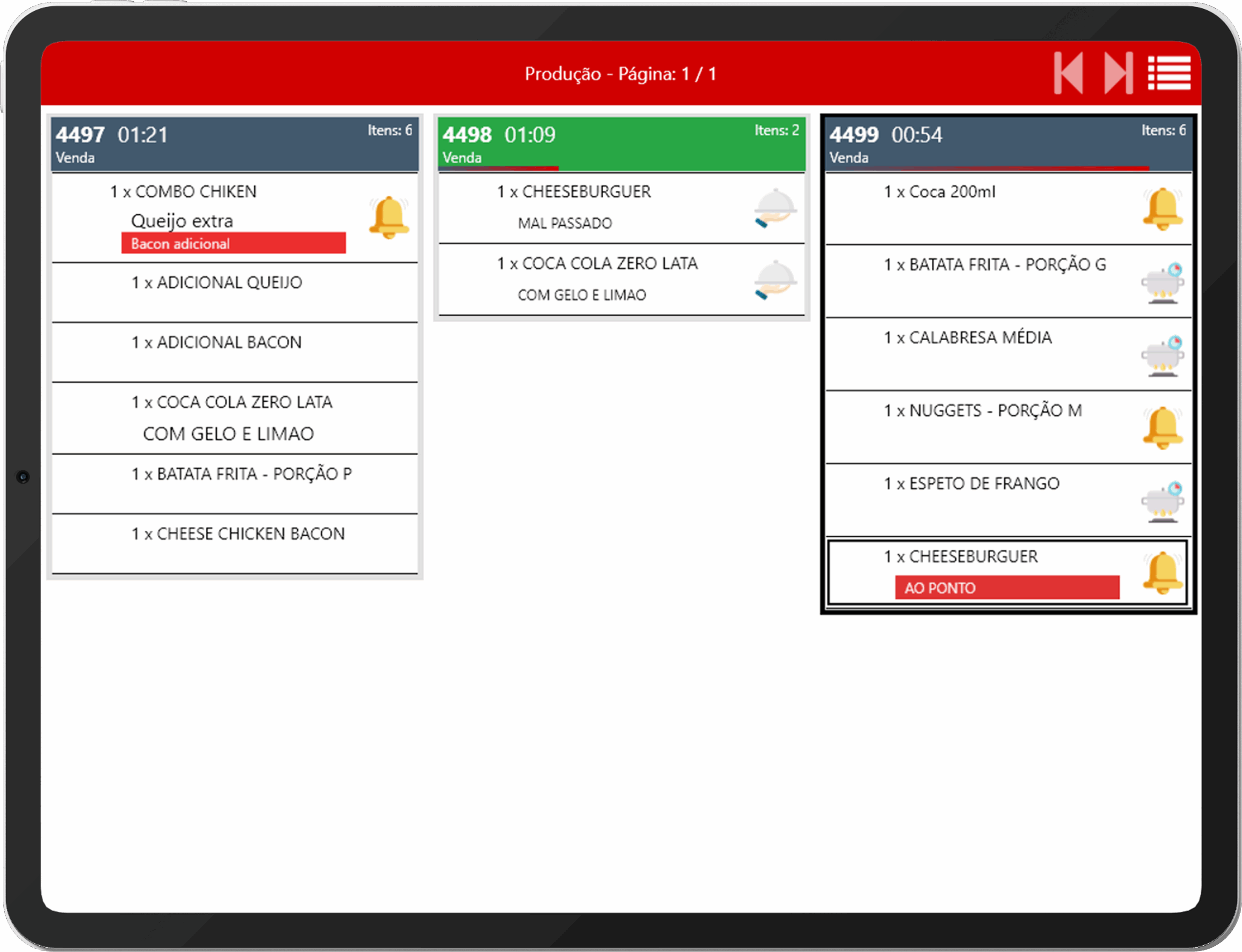
Task: Click Itens: 6 label on order 4497
Action: pos(390,131)
